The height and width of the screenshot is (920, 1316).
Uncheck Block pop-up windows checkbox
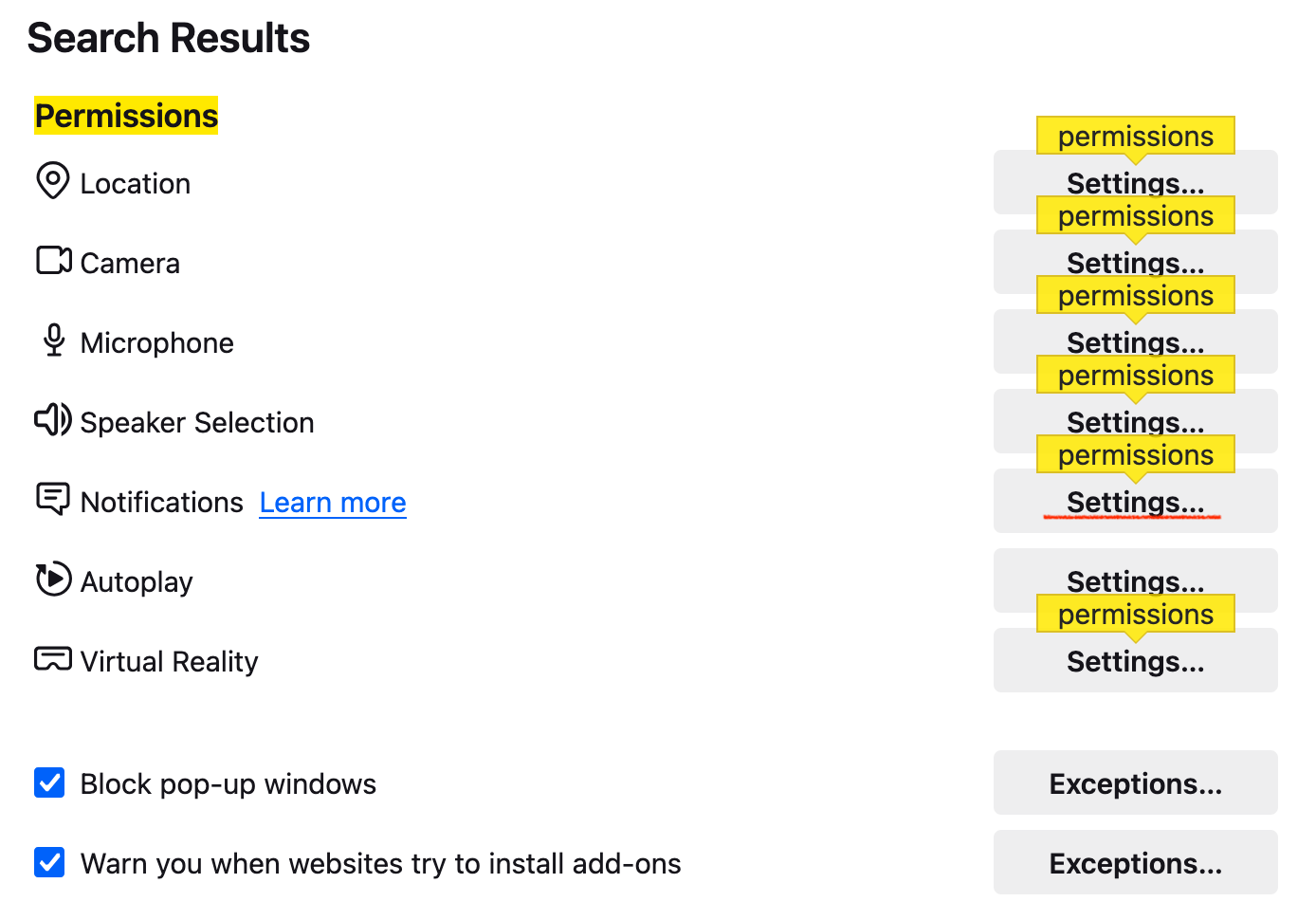[x=49, y=783]
